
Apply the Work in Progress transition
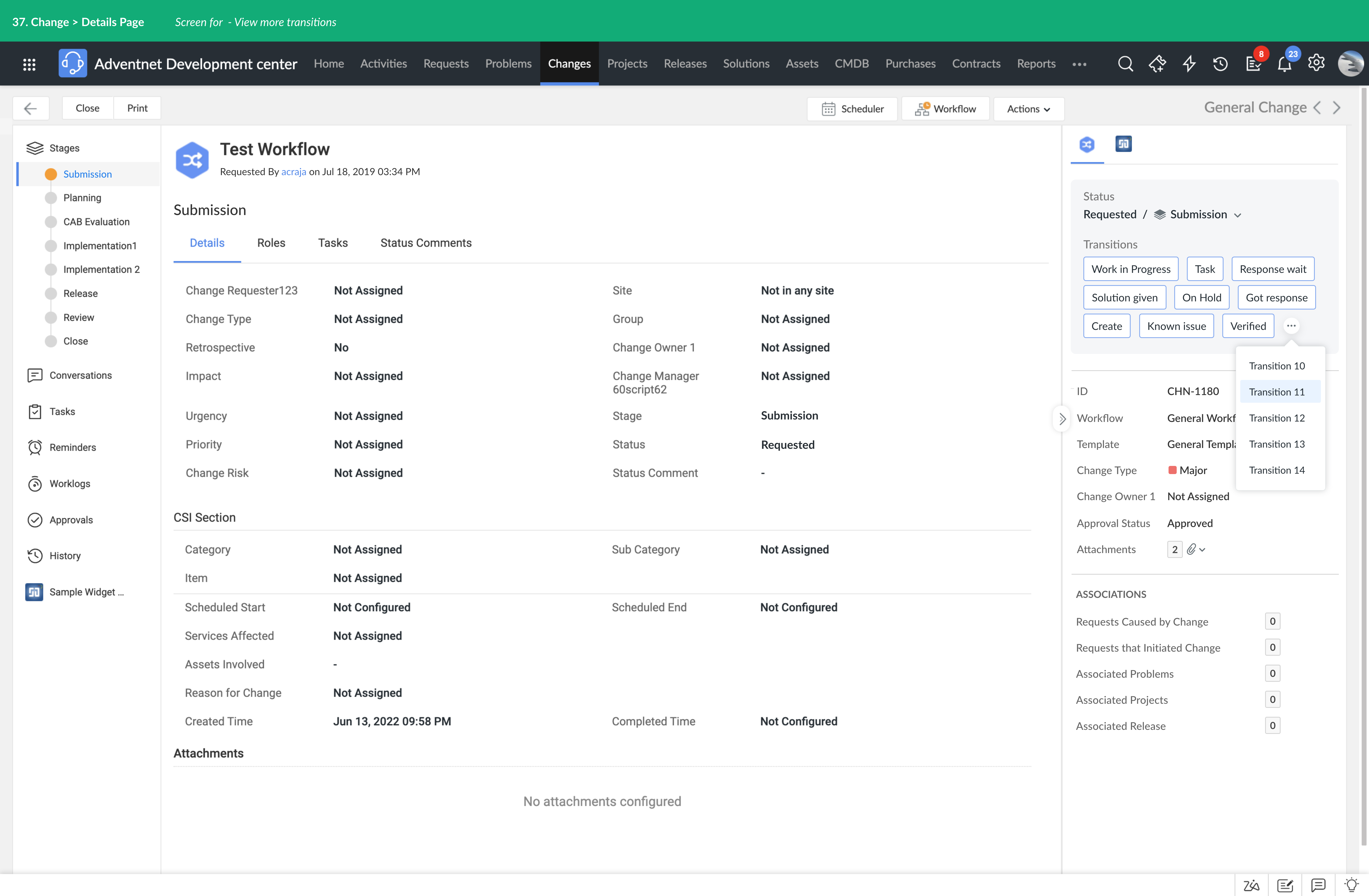[x=1131, y=269]
